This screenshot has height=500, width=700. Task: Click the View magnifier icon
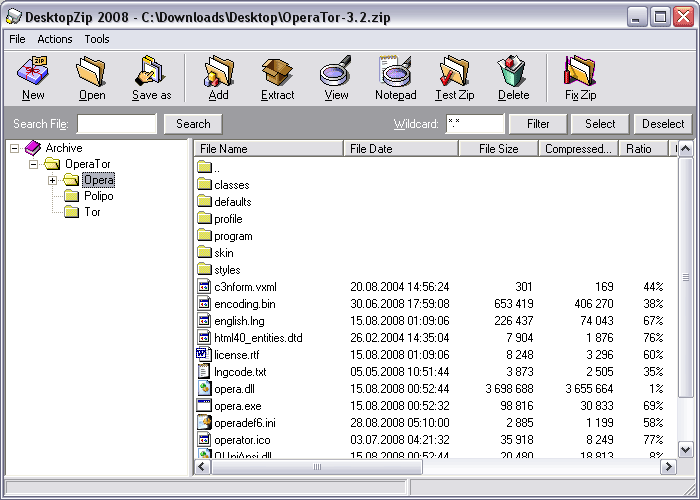[x=336, y=71]
